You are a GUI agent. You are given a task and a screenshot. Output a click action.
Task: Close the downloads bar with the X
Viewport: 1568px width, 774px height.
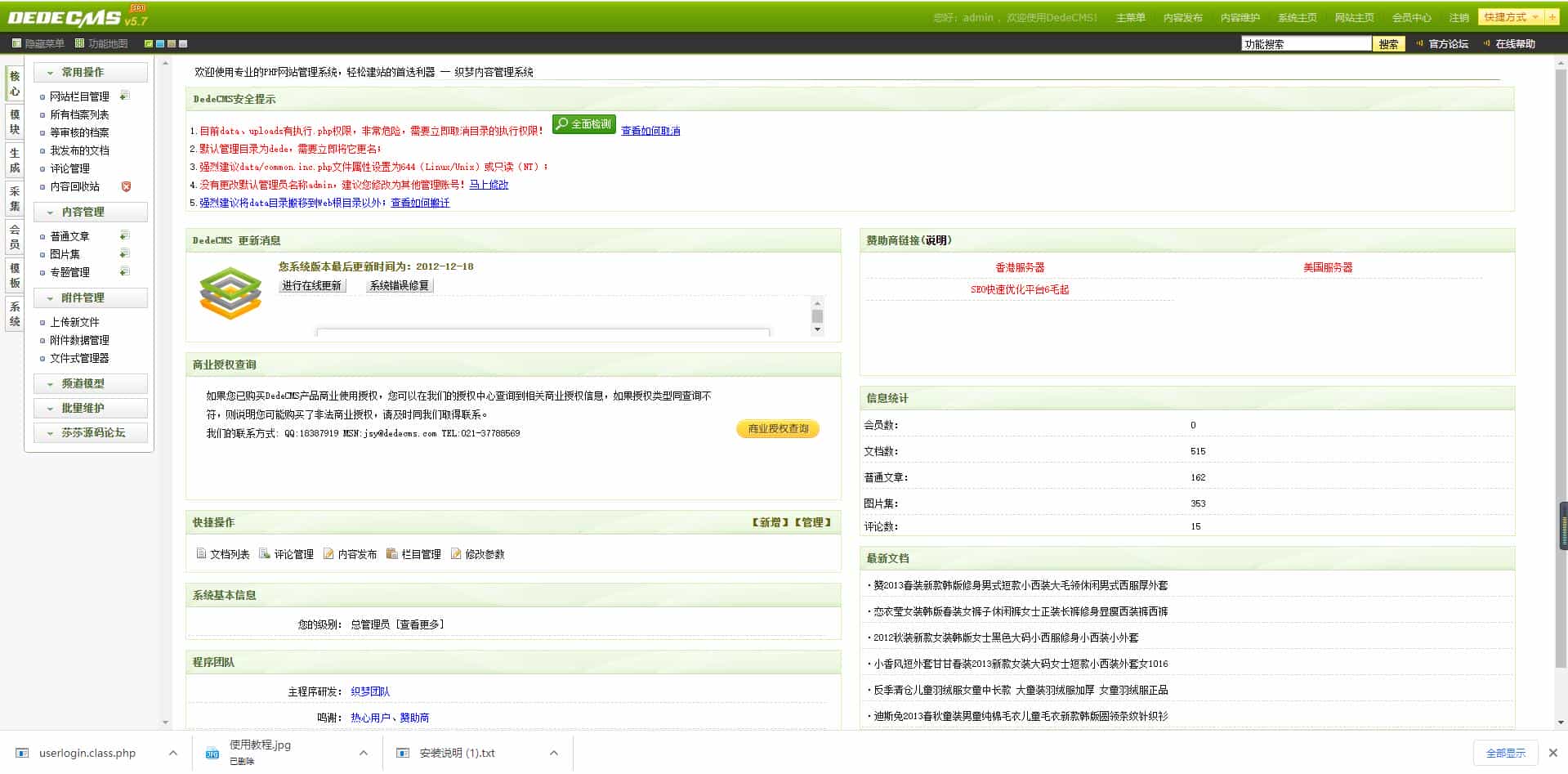1553,753
